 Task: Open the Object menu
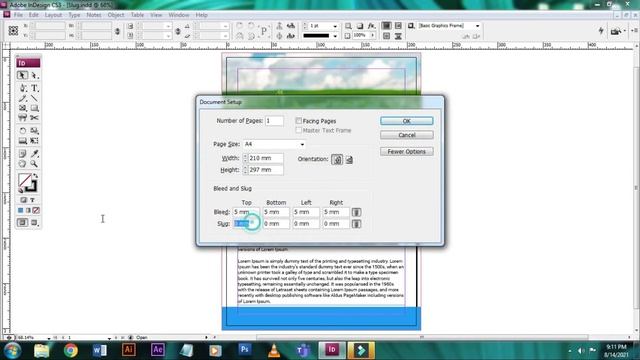click(116, 15)
